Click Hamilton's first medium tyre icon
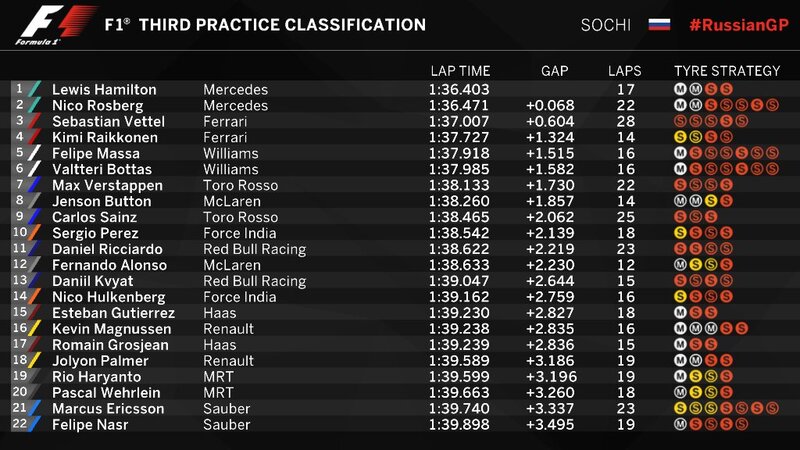 (x=680, y=89)
